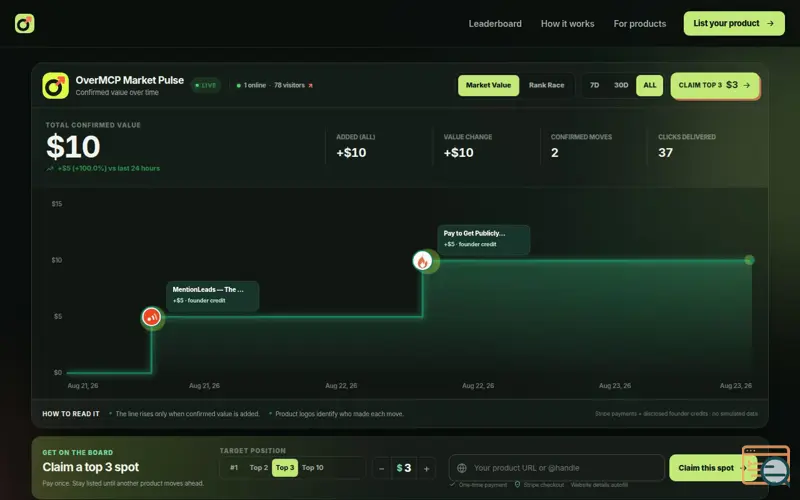Image resolution: width=800 pixels, height=500 pixels.
Task: Select the 30D time range
Action: tap(621, 85)
